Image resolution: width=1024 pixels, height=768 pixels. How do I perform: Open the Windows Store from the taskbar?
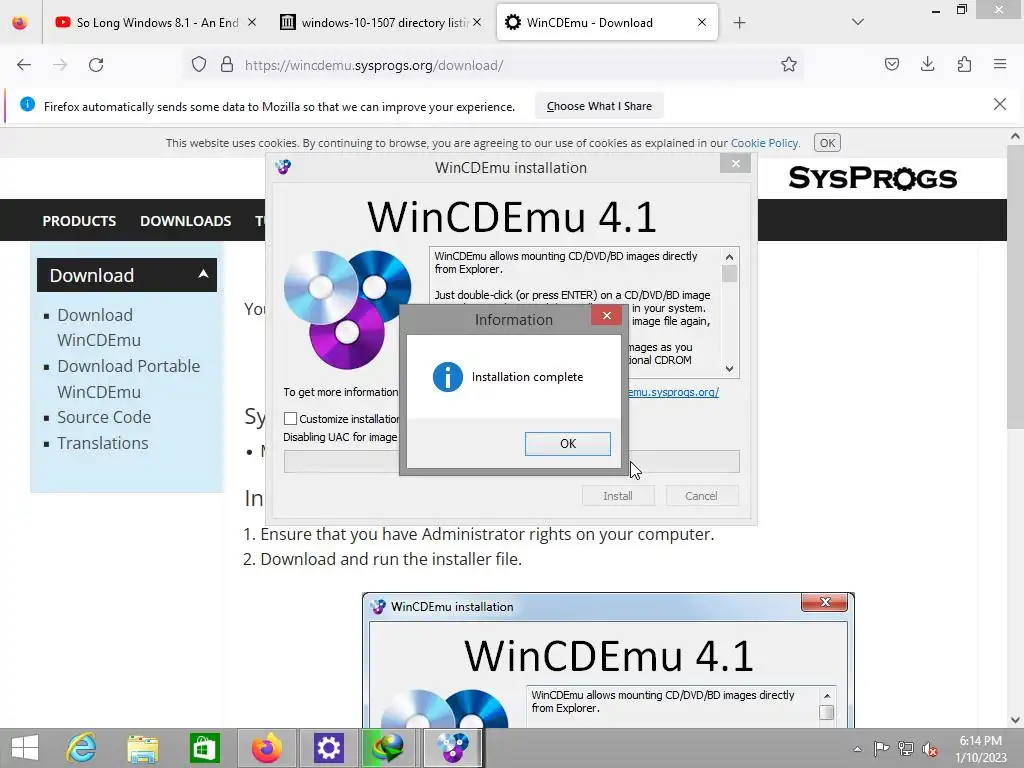[x=204, y=748]
